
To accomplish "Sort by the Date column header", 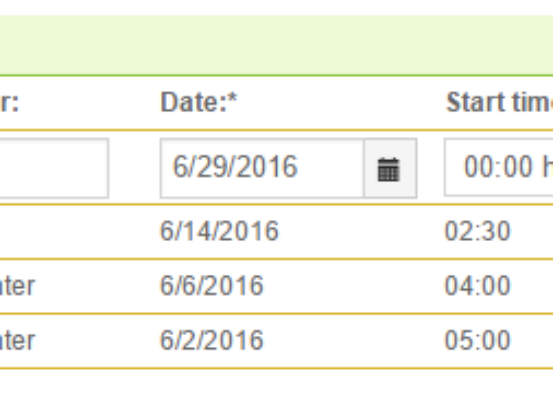I will (x=199, y=102).
